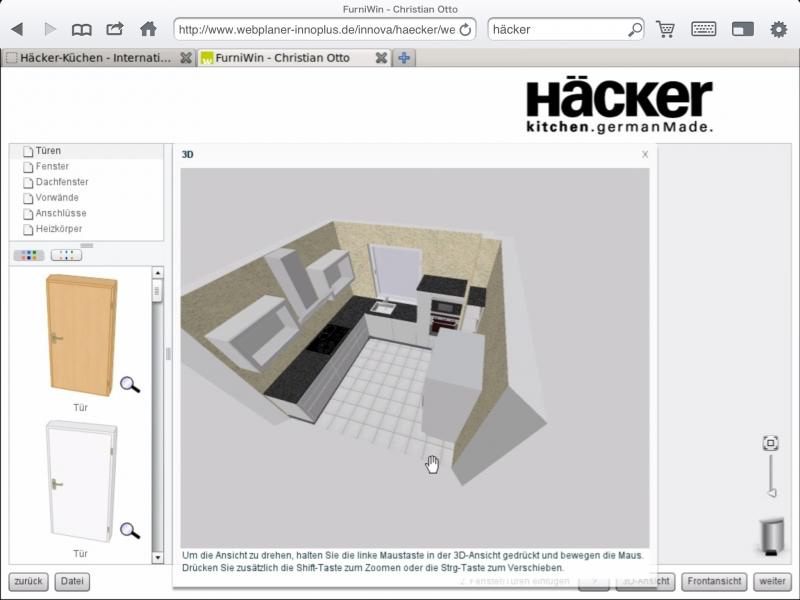Click the search field containing häcker
This screenshot has width=800, height=600.
coord(559,30)
